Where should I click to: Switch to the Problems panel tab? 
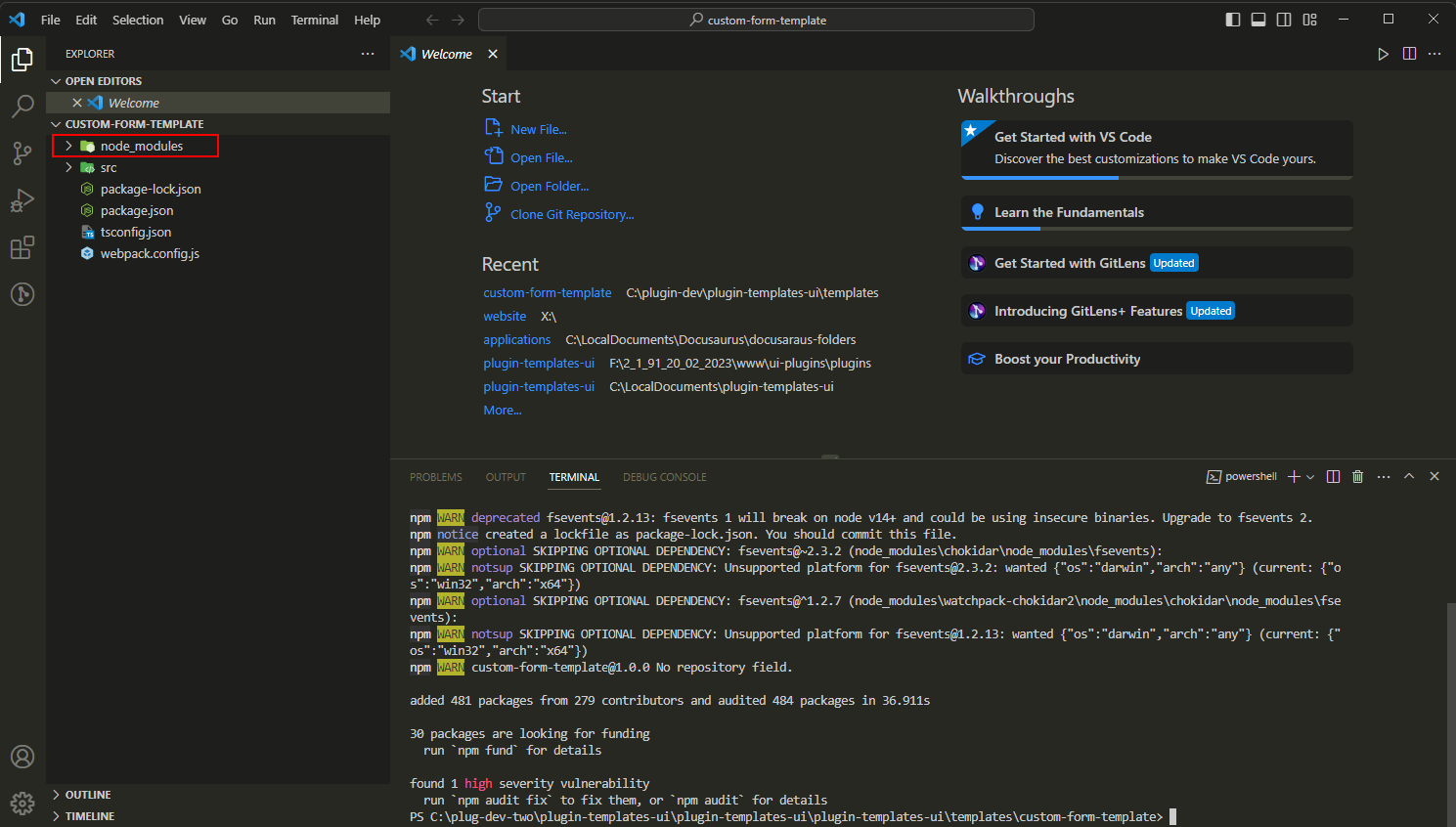(x=436, y=477)
